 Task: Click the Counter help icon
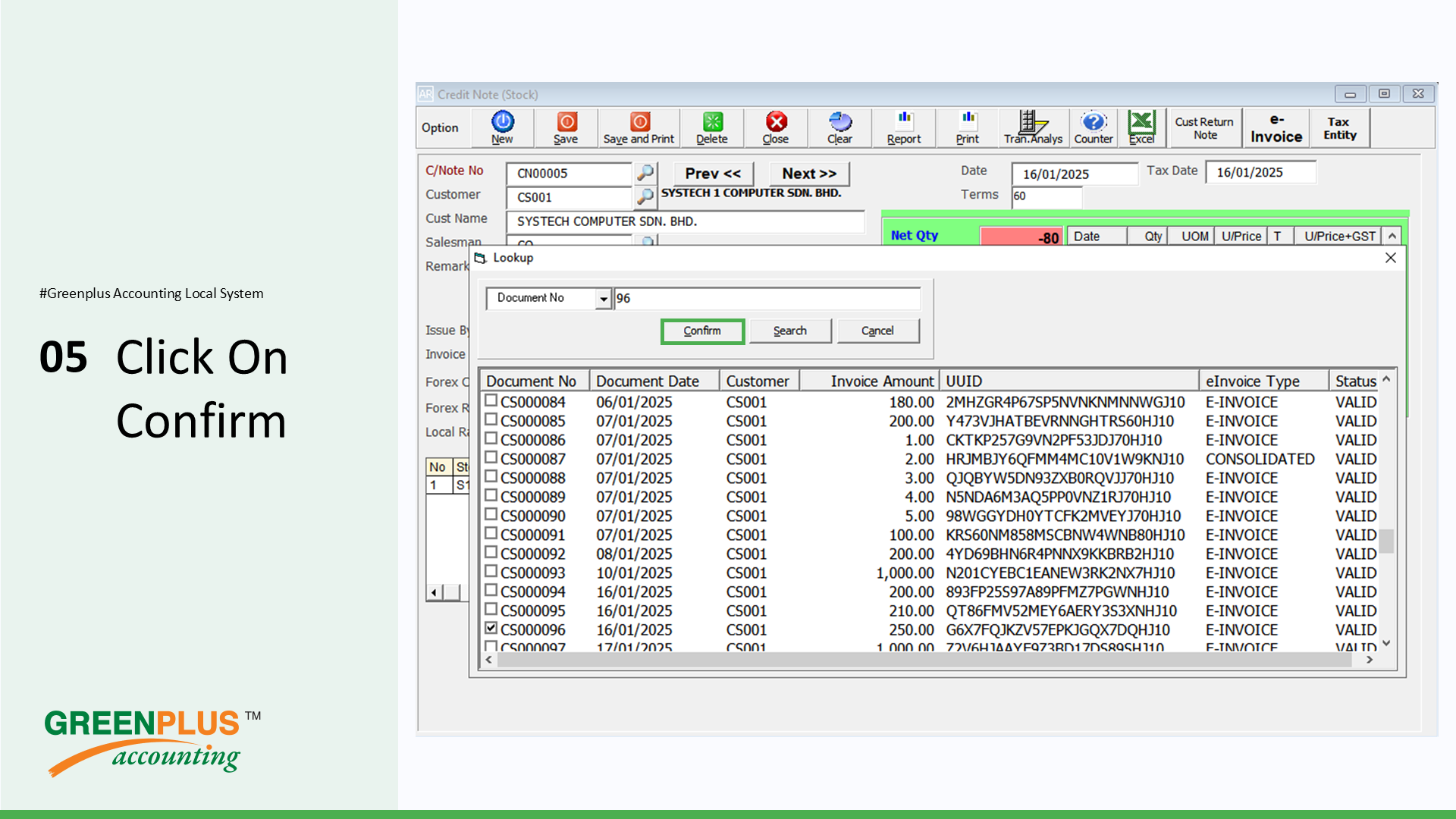pyautogui.click(x=1094, y=127)
